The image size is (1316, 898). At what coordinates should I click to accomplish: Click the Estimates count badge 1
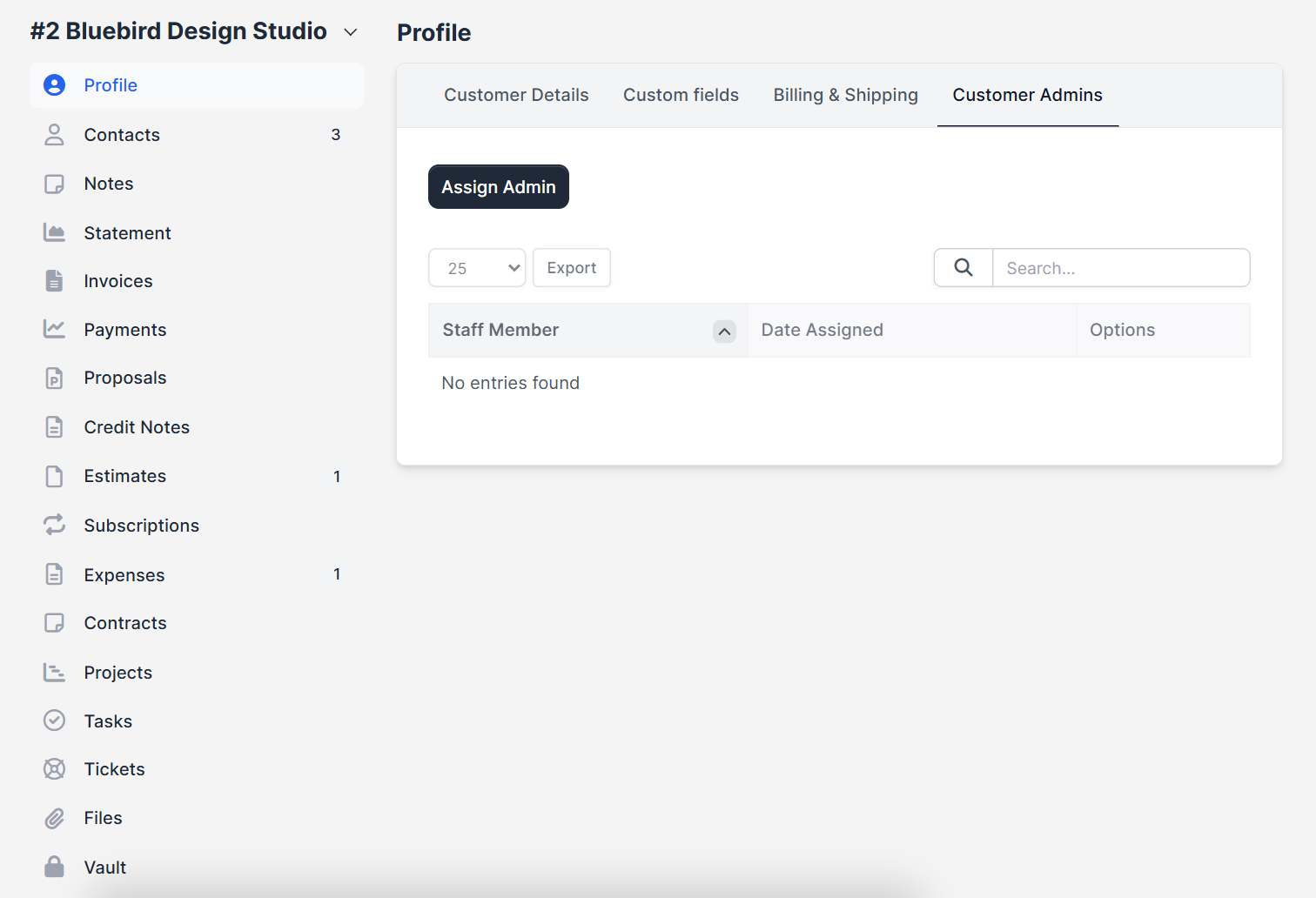pyautogui.click(x=337, y=476)
